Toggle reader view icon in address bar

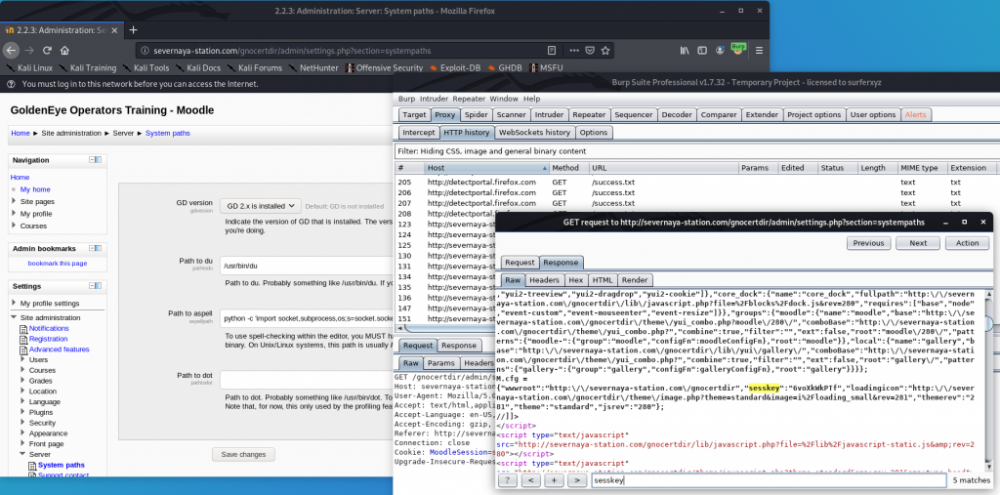pos(552,50)
